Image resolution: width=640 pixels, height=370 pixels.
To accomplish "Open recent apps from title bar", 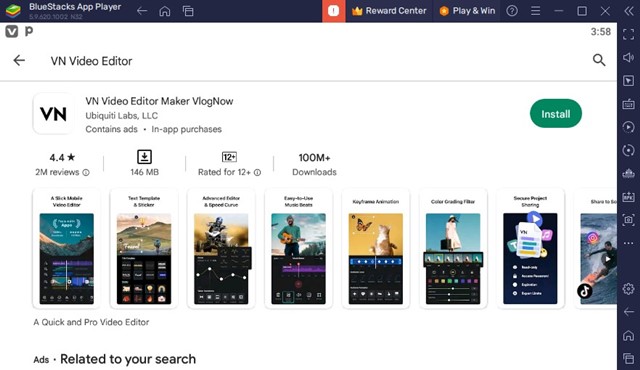I will [x=188, y=11].
